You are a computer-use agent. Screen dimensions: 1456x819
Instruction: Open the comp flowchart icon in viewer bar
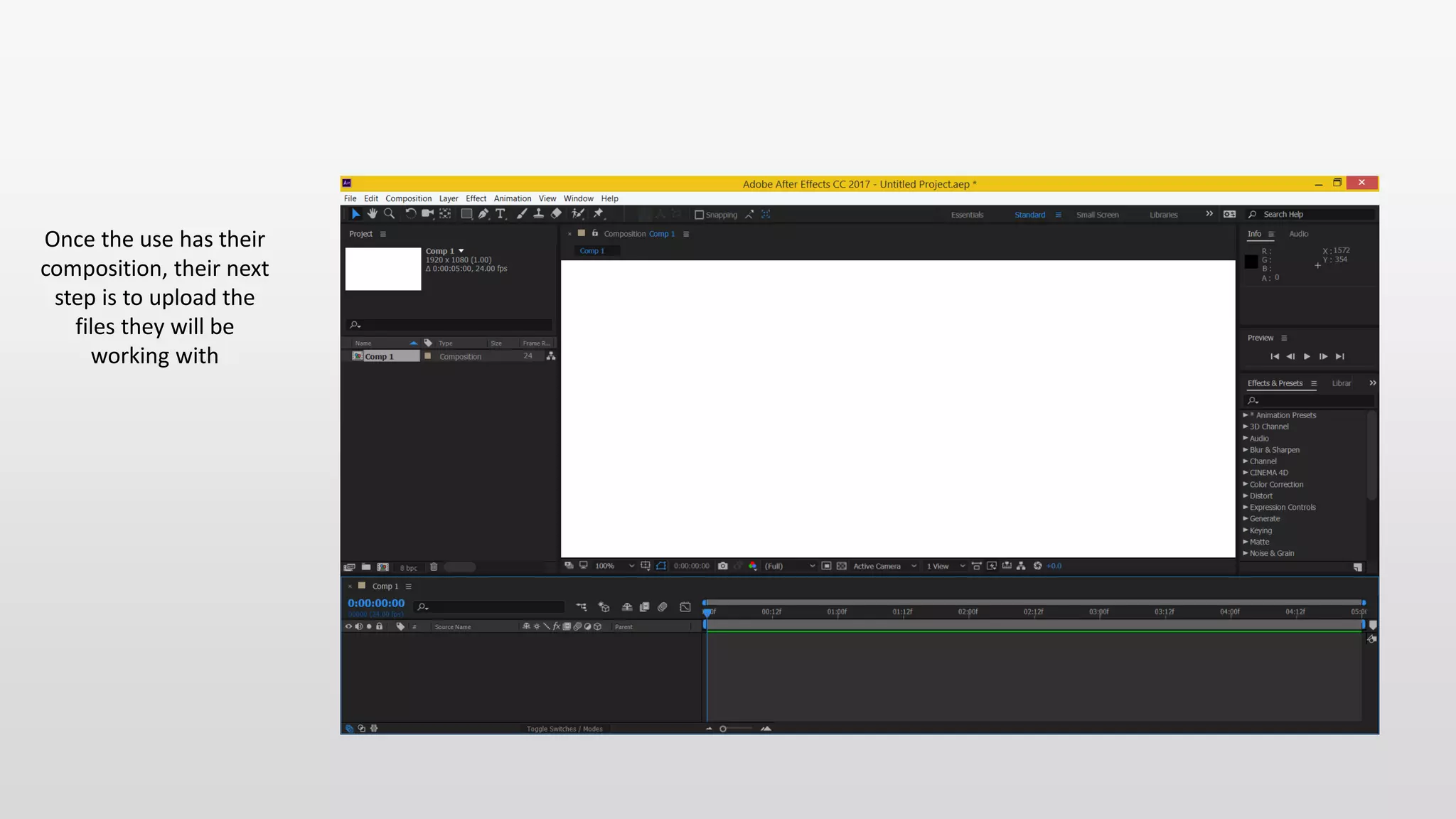pos(1022,566)
